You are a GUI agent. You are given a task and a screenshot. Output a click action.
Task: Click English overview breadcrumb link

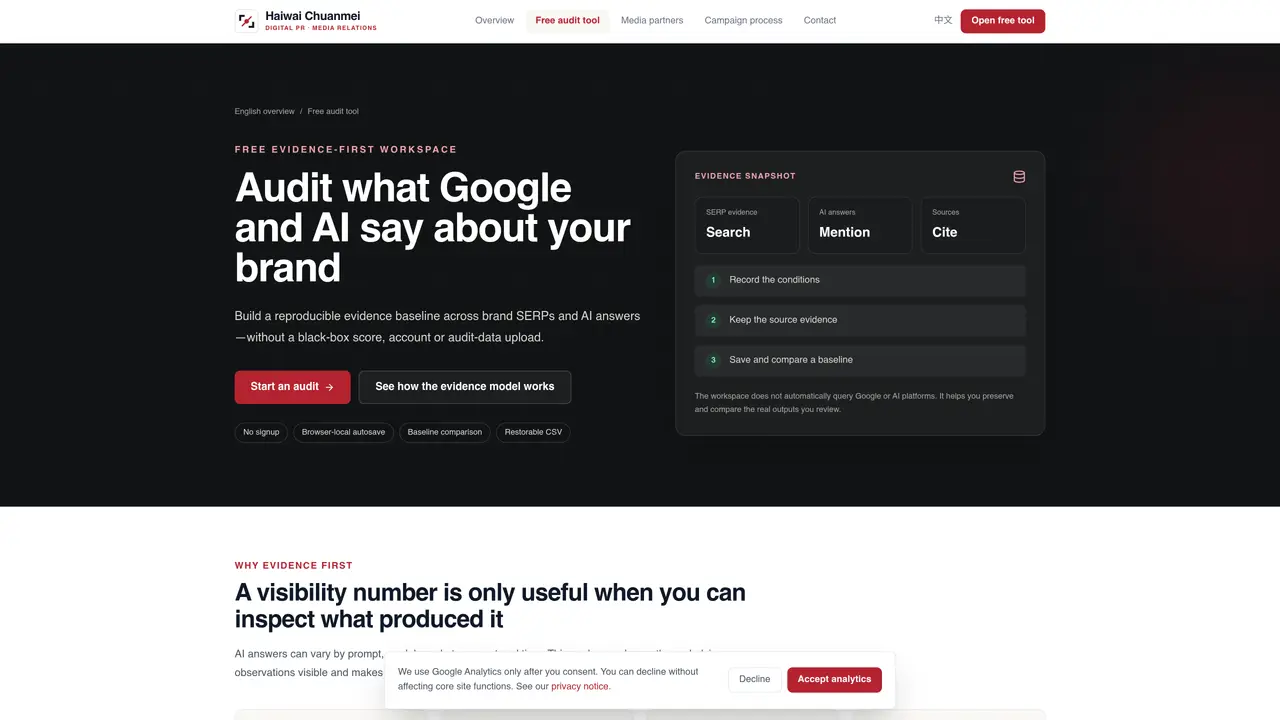[x=265, y=112]
